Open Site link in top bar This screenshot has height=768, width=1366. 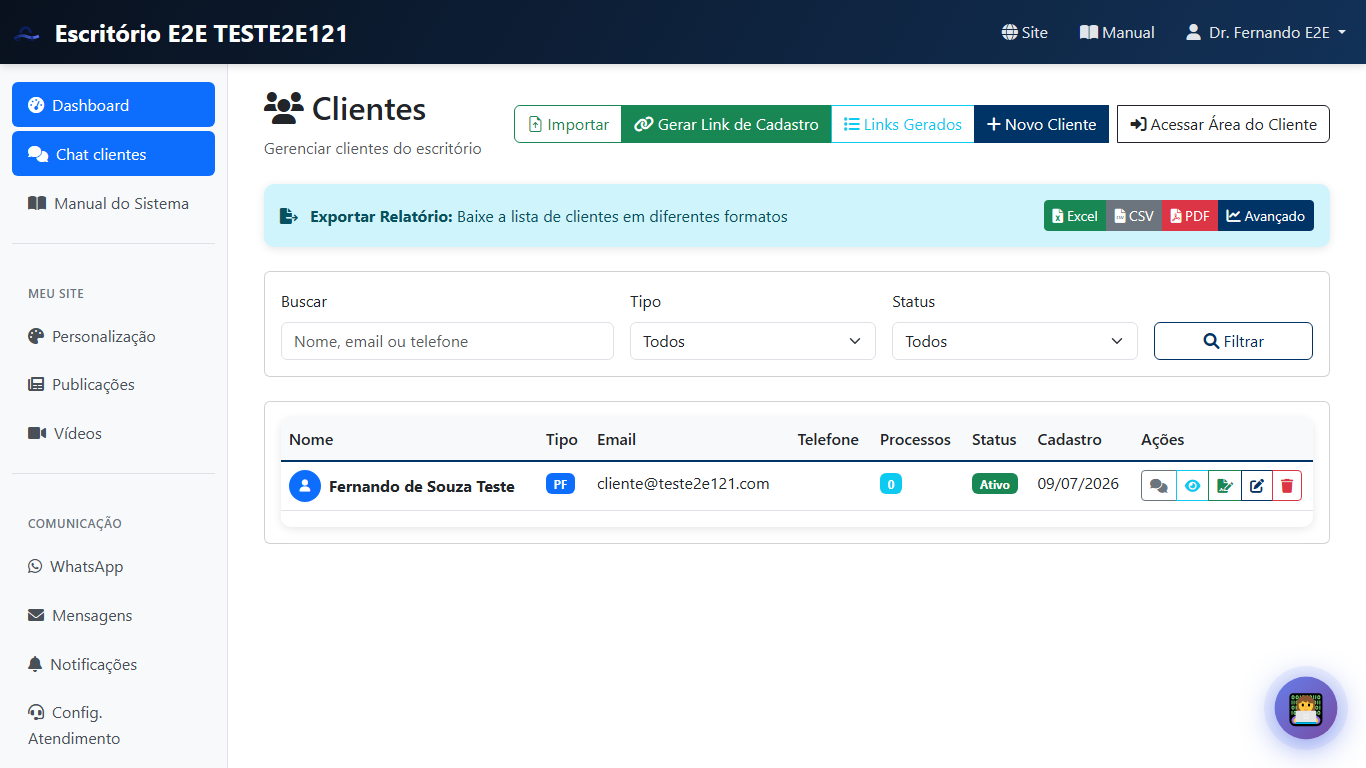pyautogui.click(x=1024, y=32)
